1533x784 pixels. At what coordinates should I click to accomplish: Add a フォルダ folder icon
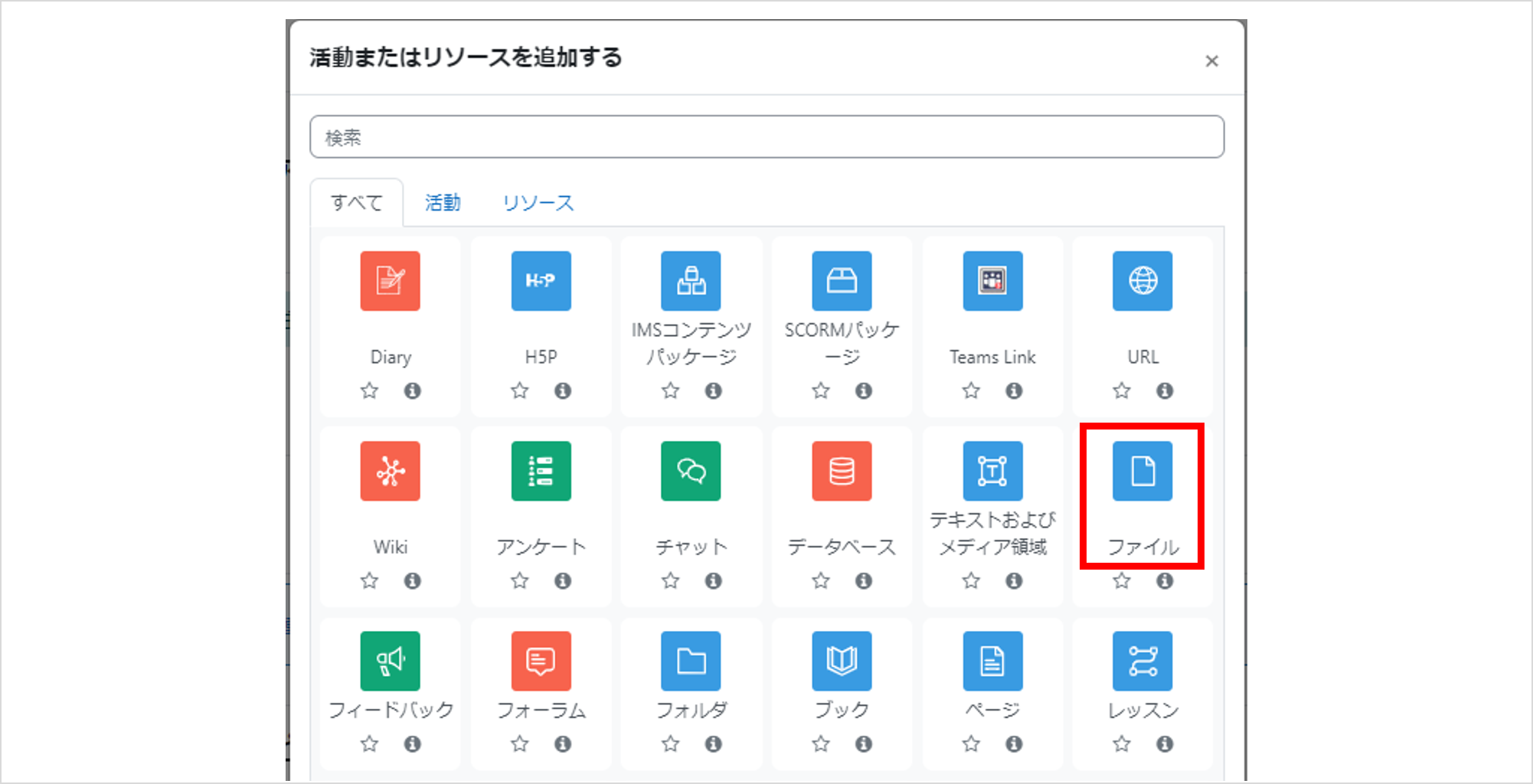point(691,661)
